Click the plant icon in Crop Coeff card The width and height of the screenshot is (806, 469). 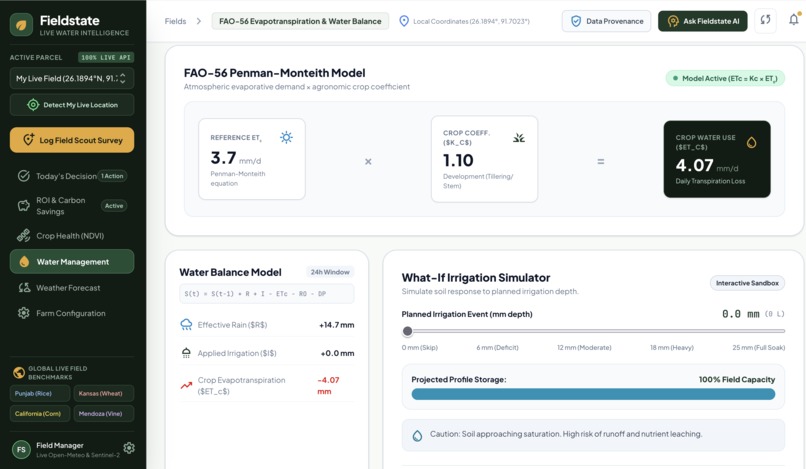[x=519, y=137]
